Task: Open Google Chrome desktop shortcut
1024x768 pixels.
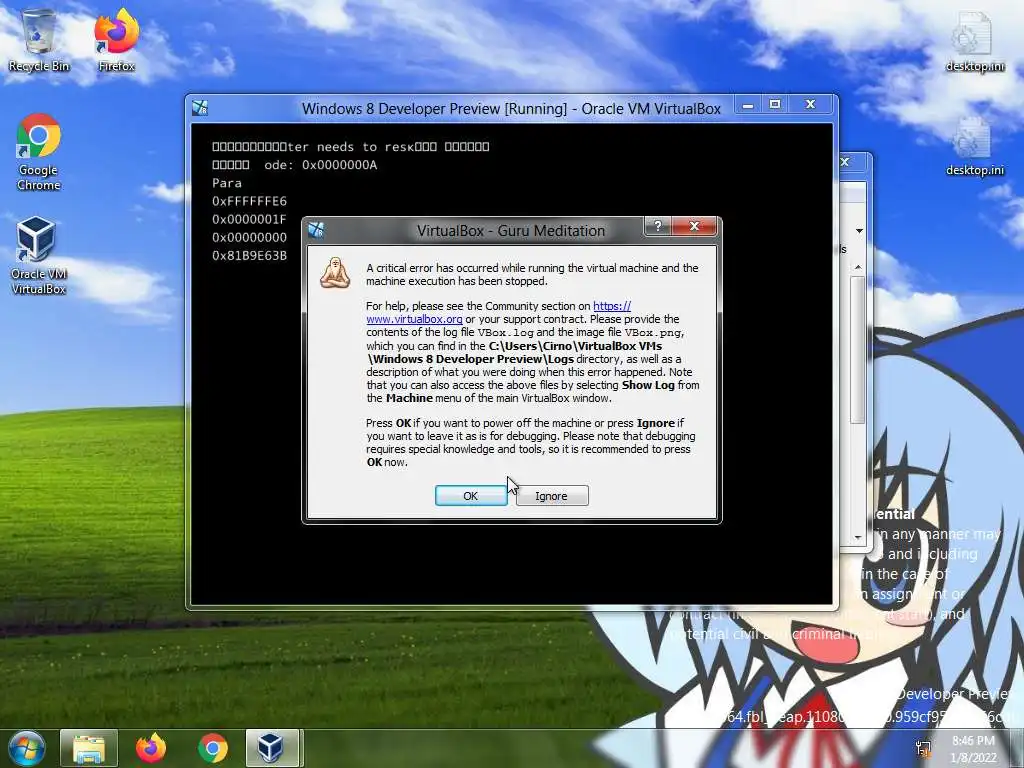Action: [39, 152]
